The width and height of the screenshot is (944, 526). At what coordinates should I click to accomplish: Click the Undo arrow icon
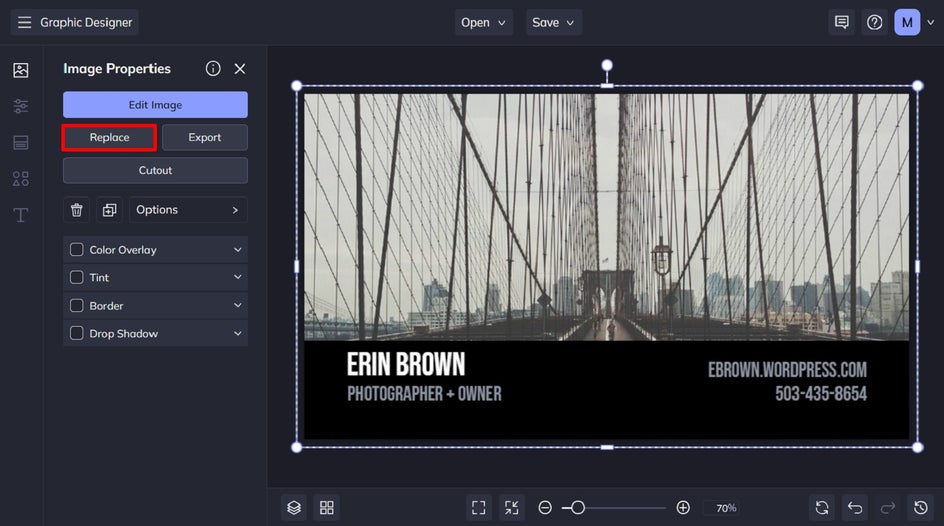[854, 508]
